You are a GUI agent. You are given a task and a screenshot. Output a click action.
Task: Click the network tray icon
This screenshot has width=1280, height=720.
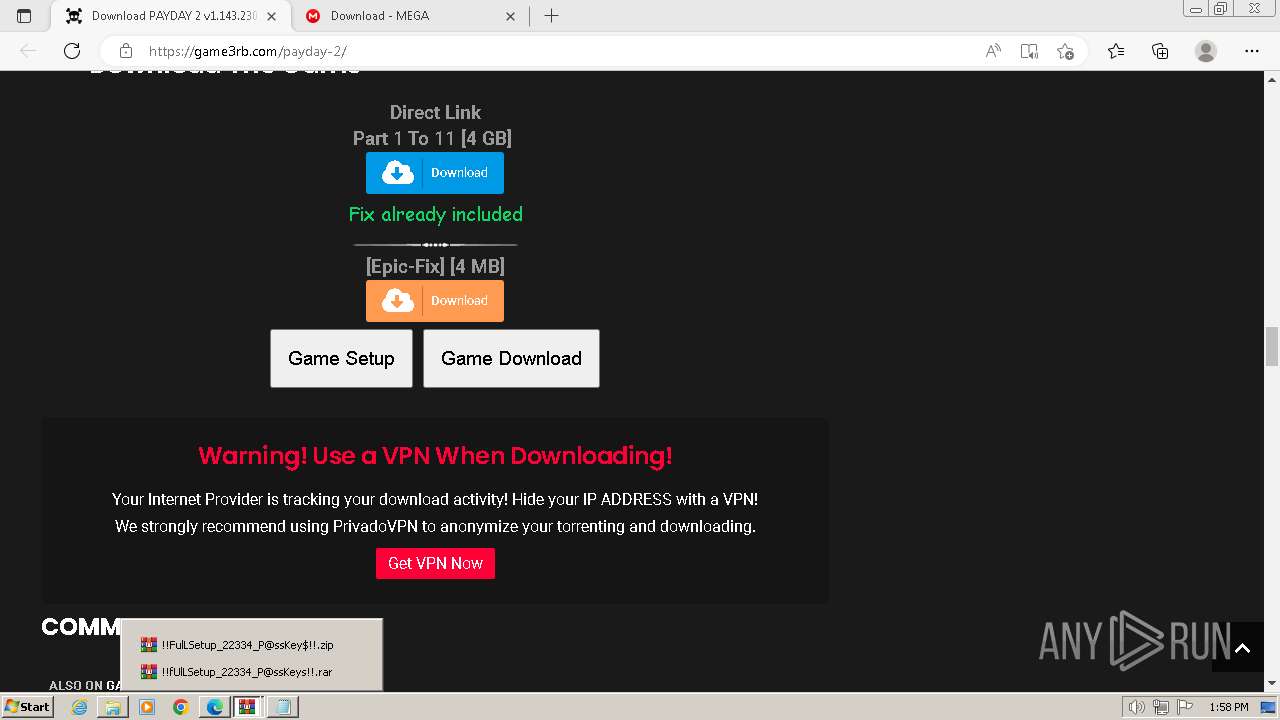click(1161, 707)
